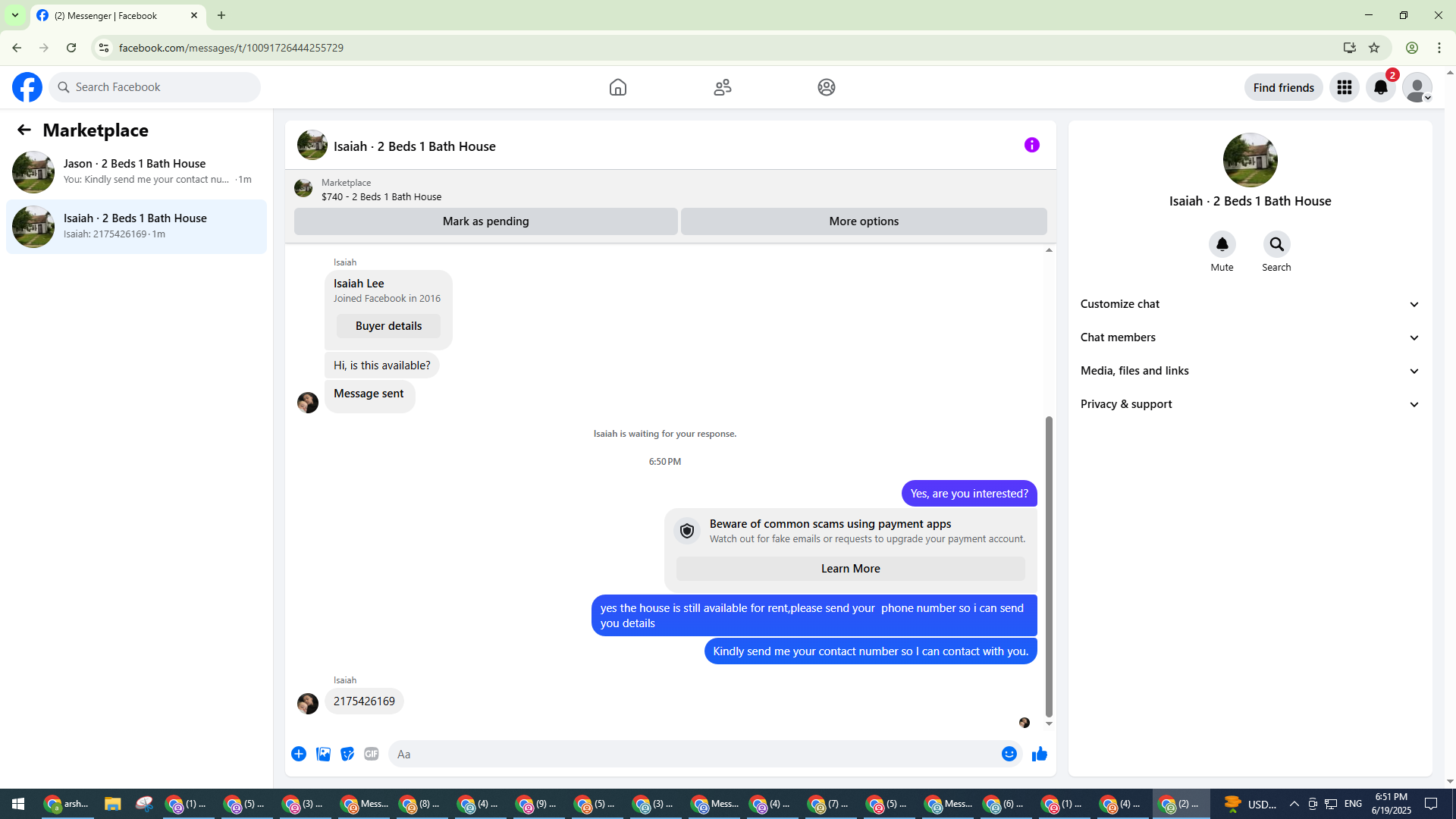Mute this conversation with the bell icon
The width and height of the screenshot is (1456, 819).
coord(1222,244)
